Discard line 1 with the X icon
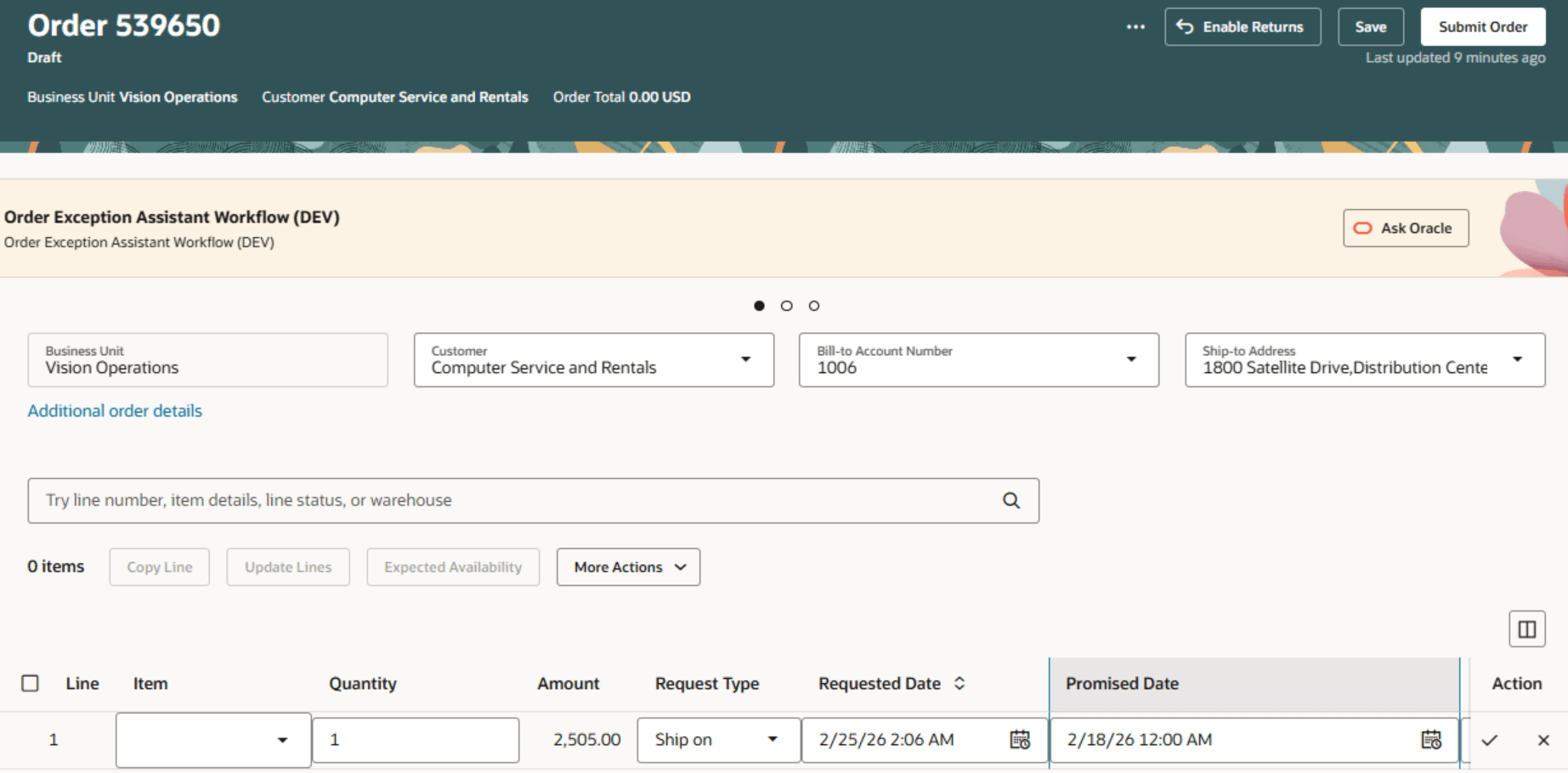Viewport: 1568px width, 773px height. (x=1543, y=740)
